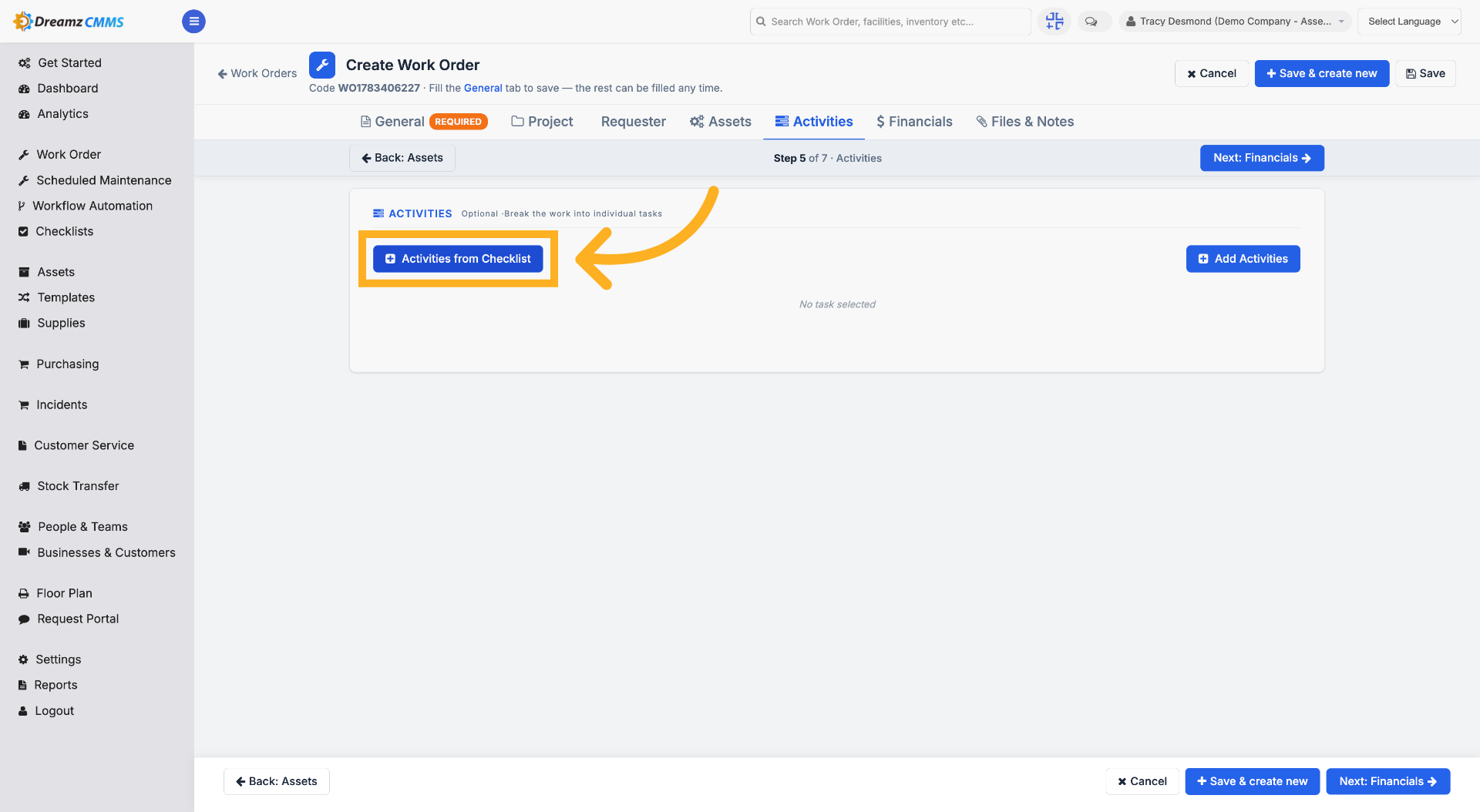Image resolution: width=1480 pixels, height=812 pixels.
Task: Click the blue wrench Create Work Order icon
Action: point(322,65)
